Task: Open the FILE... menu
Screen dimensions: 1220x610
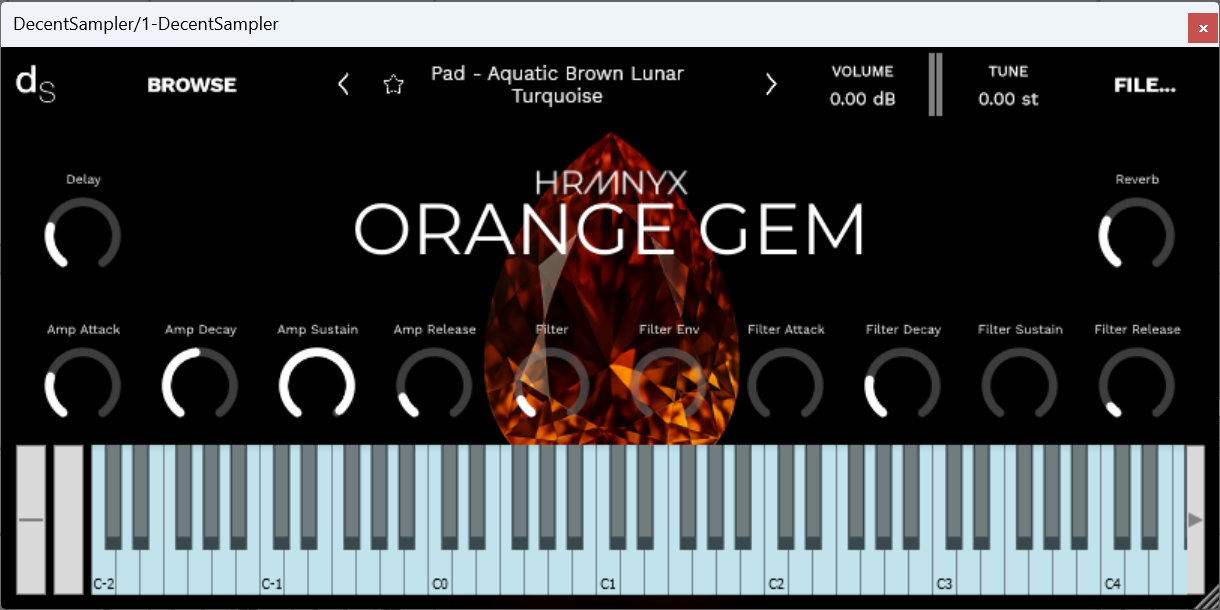Action: tap(1144, 84)
